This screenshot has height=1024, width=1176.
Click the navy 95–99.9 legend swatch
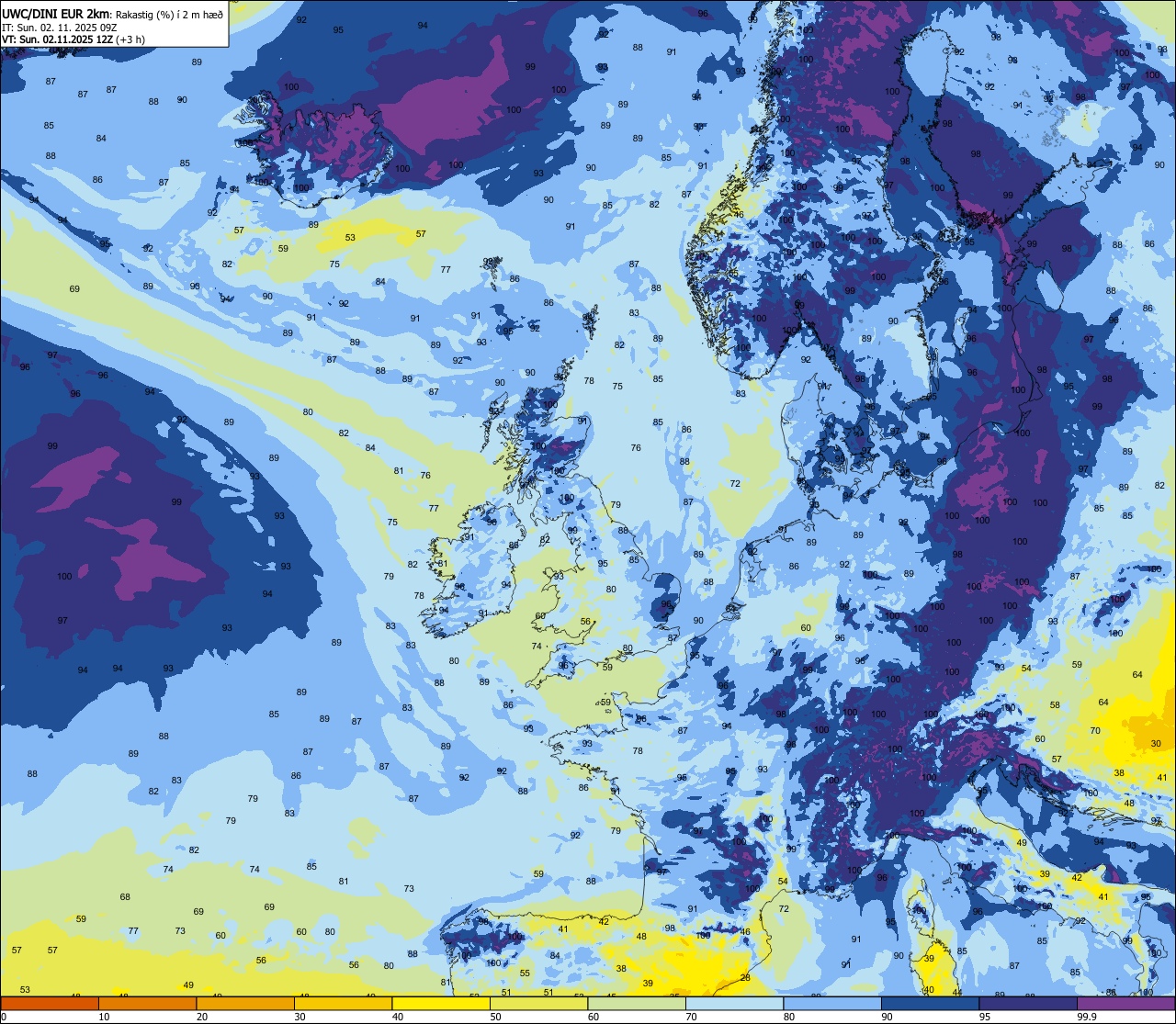coord(1028,1003)
